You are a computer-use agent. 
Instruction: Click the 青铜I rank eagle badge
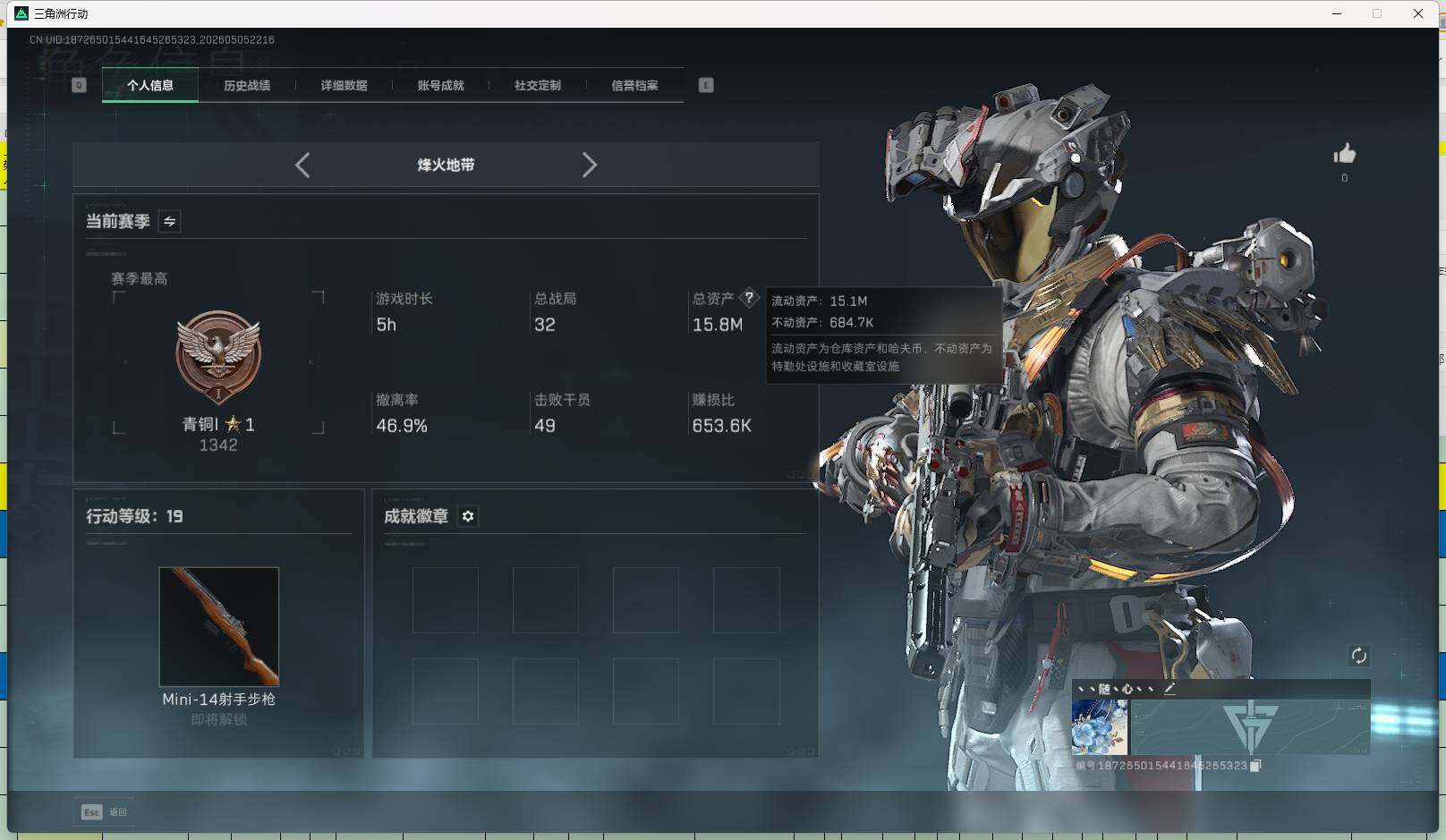218,359
